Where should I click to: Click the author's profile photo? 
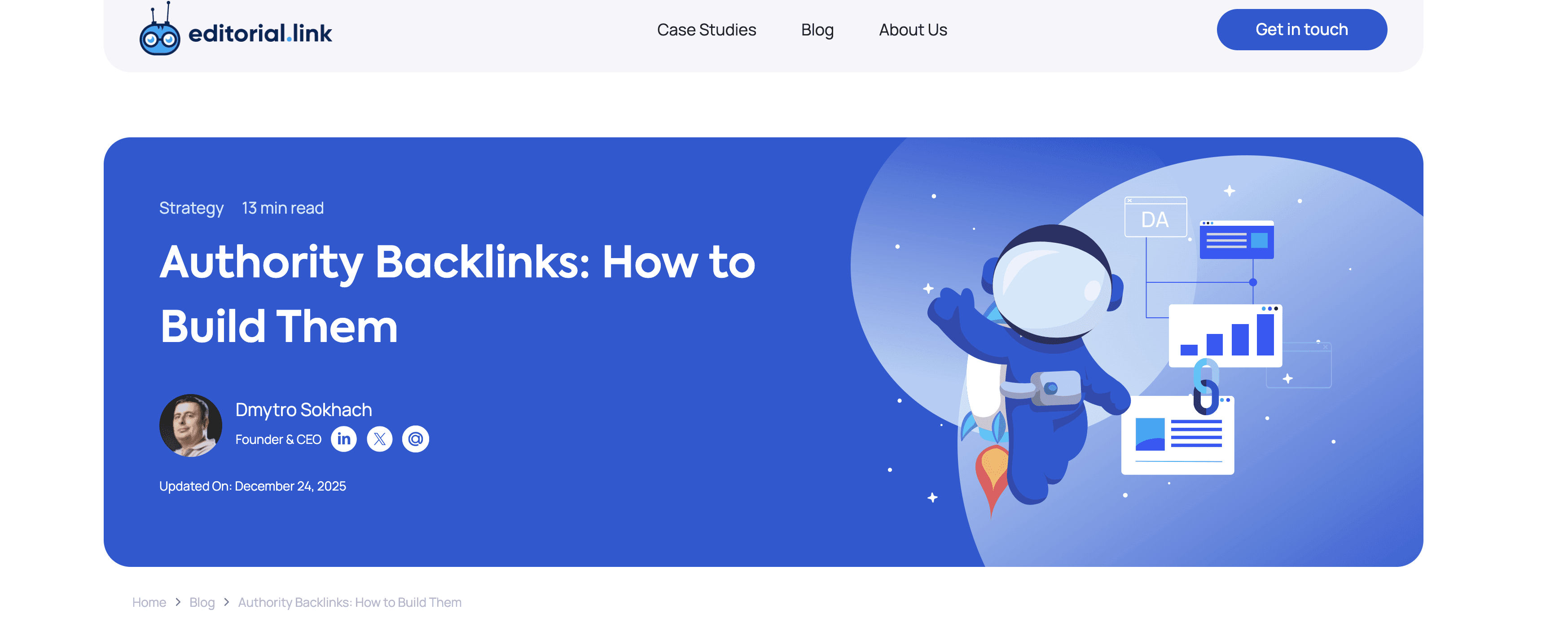[190, 425]
